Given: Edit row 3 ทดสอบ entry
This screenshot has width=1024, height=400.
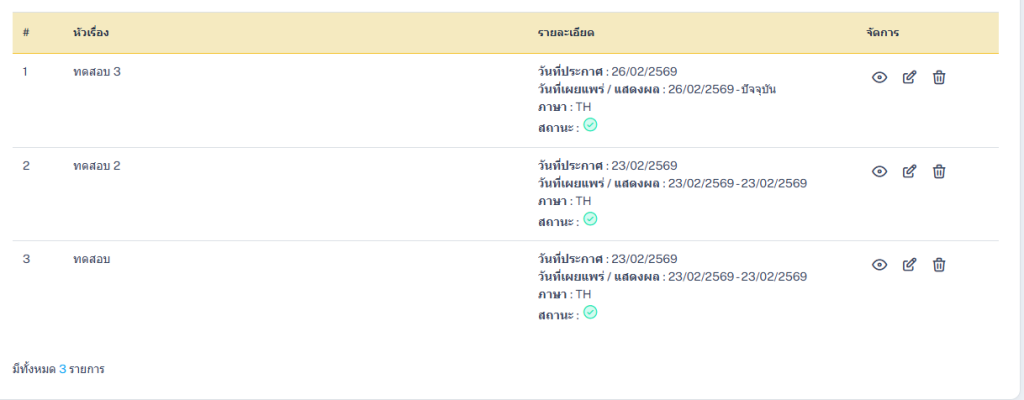Looking at the screenshot, I should pos(909,265).
